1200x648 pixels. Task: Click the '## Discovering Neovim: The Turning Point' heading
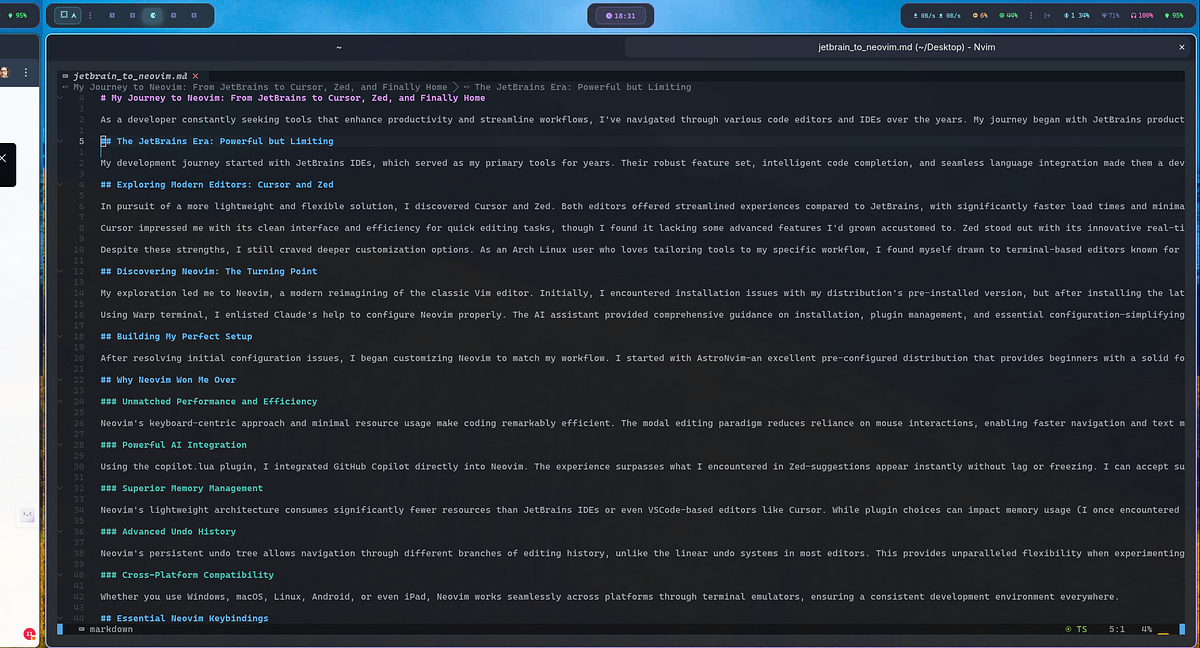tap(209, 271)
